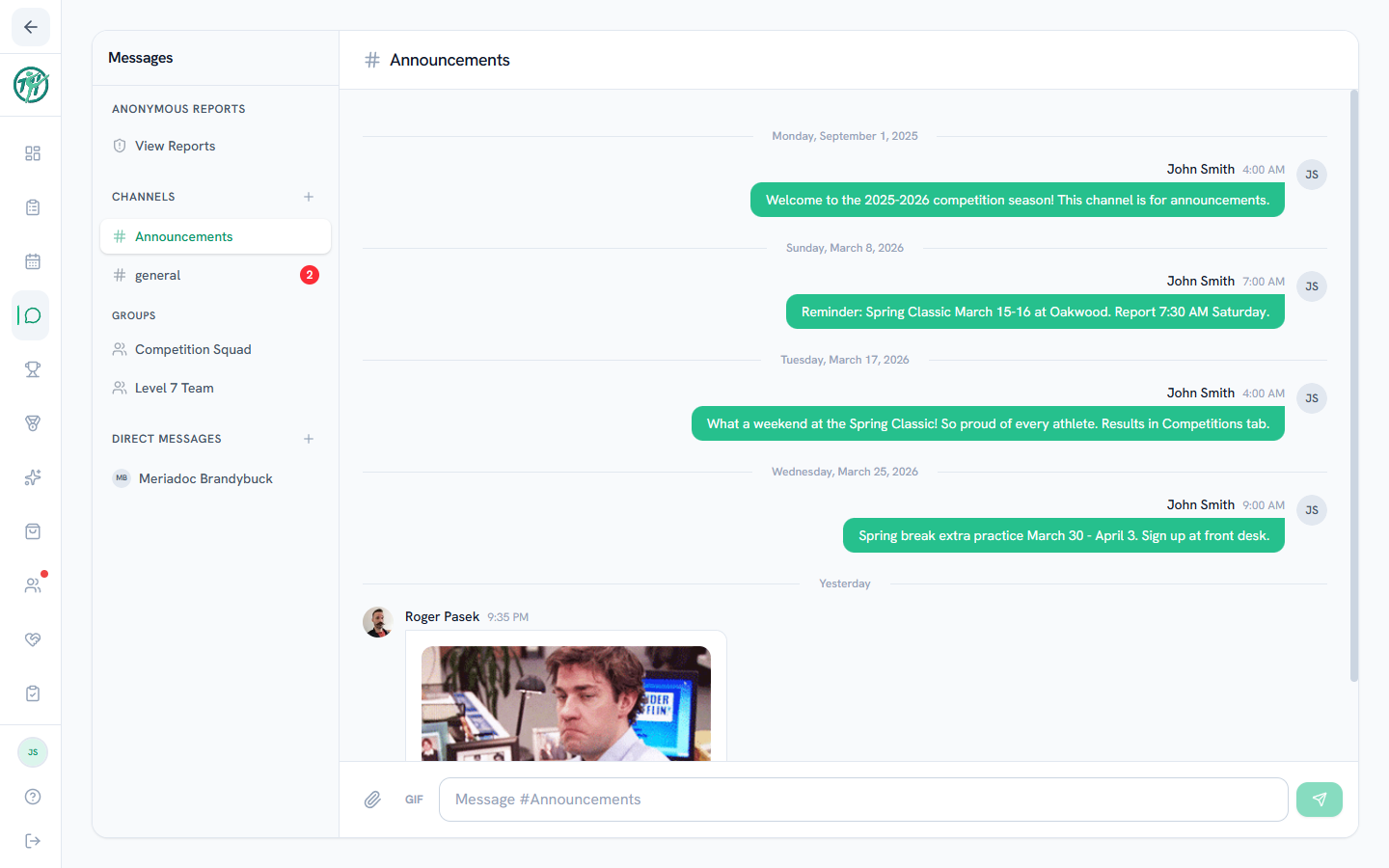Click the welcome to 2025-2026 season message
1389x868 pixels.
1018,200
